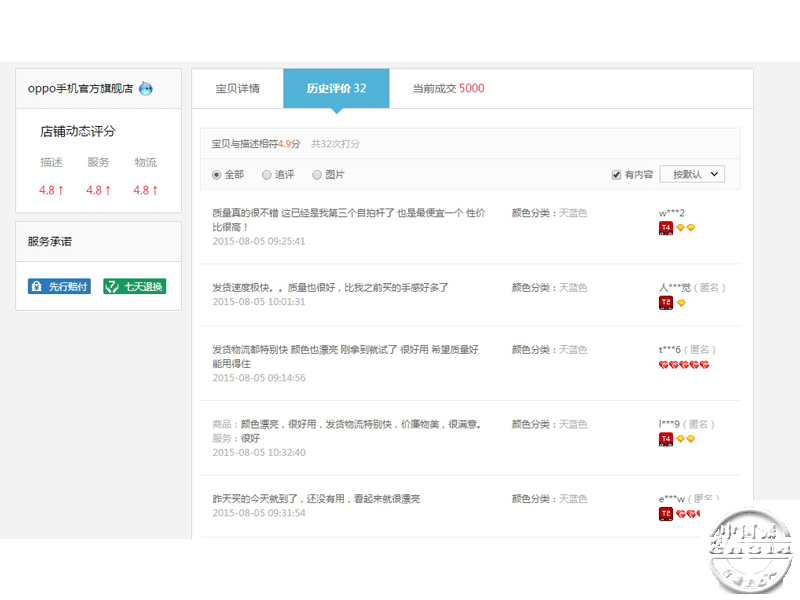
Task: Click the red arrow beside 物流 score 4.8
Action: pyautogui.click(x=155, y=191)
